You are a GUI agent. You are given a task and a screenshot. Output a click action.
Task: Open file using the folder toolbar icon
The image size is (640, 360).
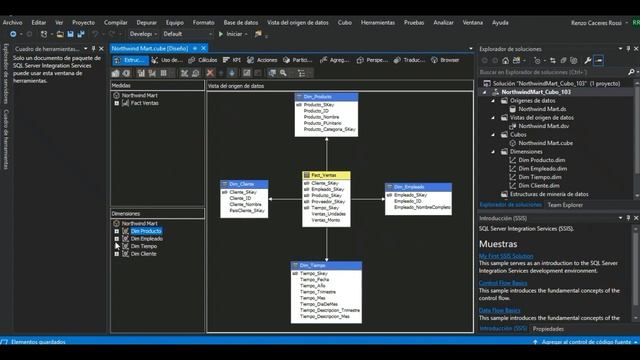coord(60,34)
